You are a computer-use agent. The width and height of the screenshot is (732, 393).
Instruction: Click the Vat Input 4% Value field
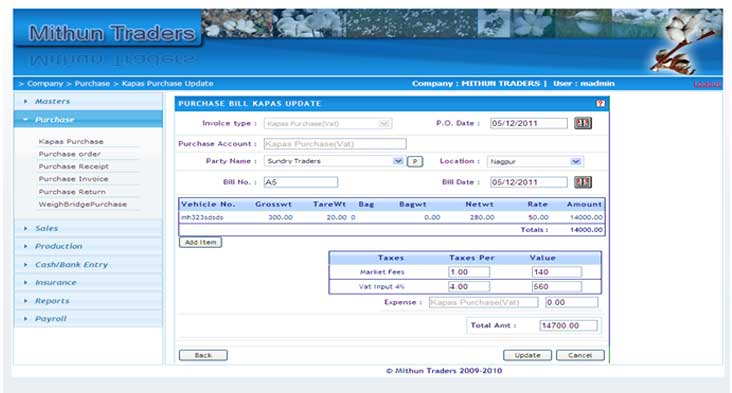(556, 287)
